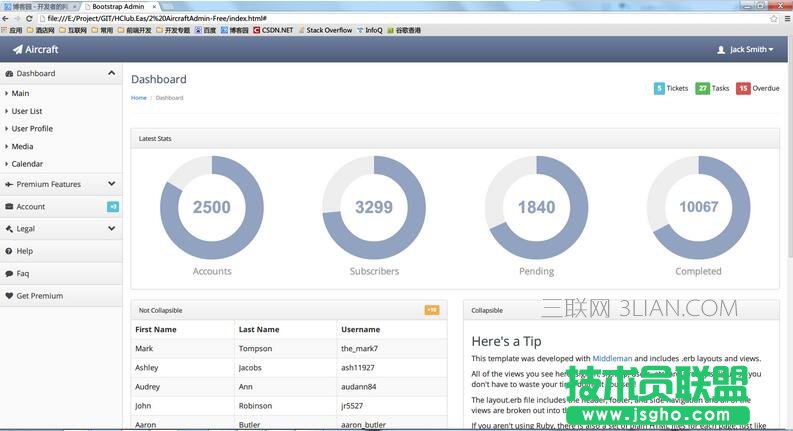The width and height of the screenshot is (793, 431).
Task: Click the Tasks label link
Action: point(720,88)
